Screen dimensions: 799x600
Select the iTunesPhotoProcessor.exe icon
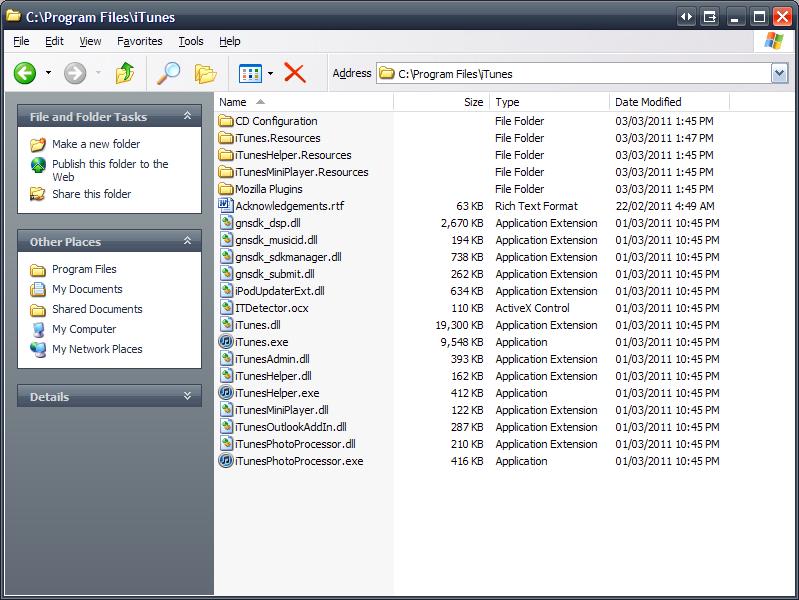(x=226, y=461)
